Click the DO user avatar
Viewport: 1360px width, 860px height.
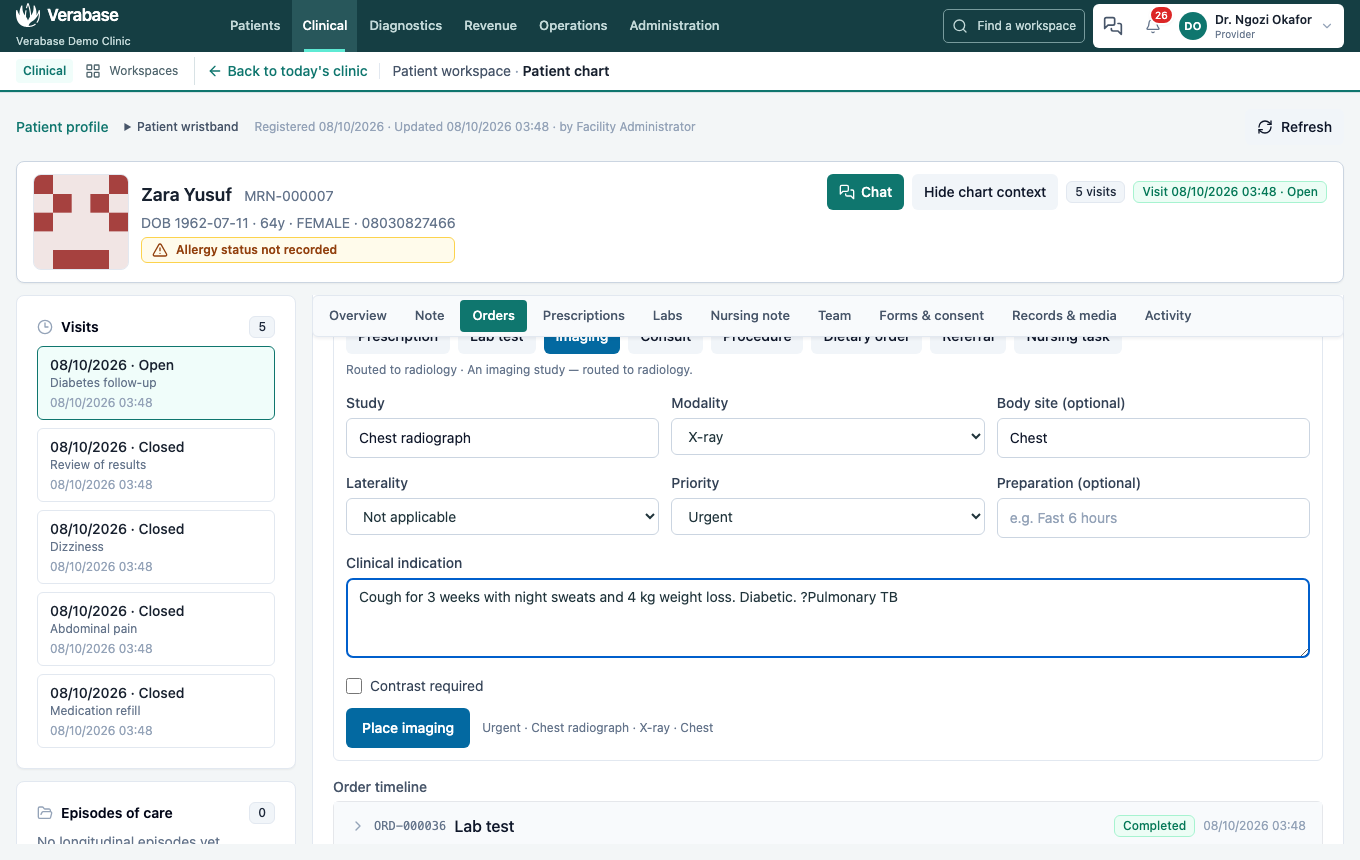click(x=1193, y=26)
